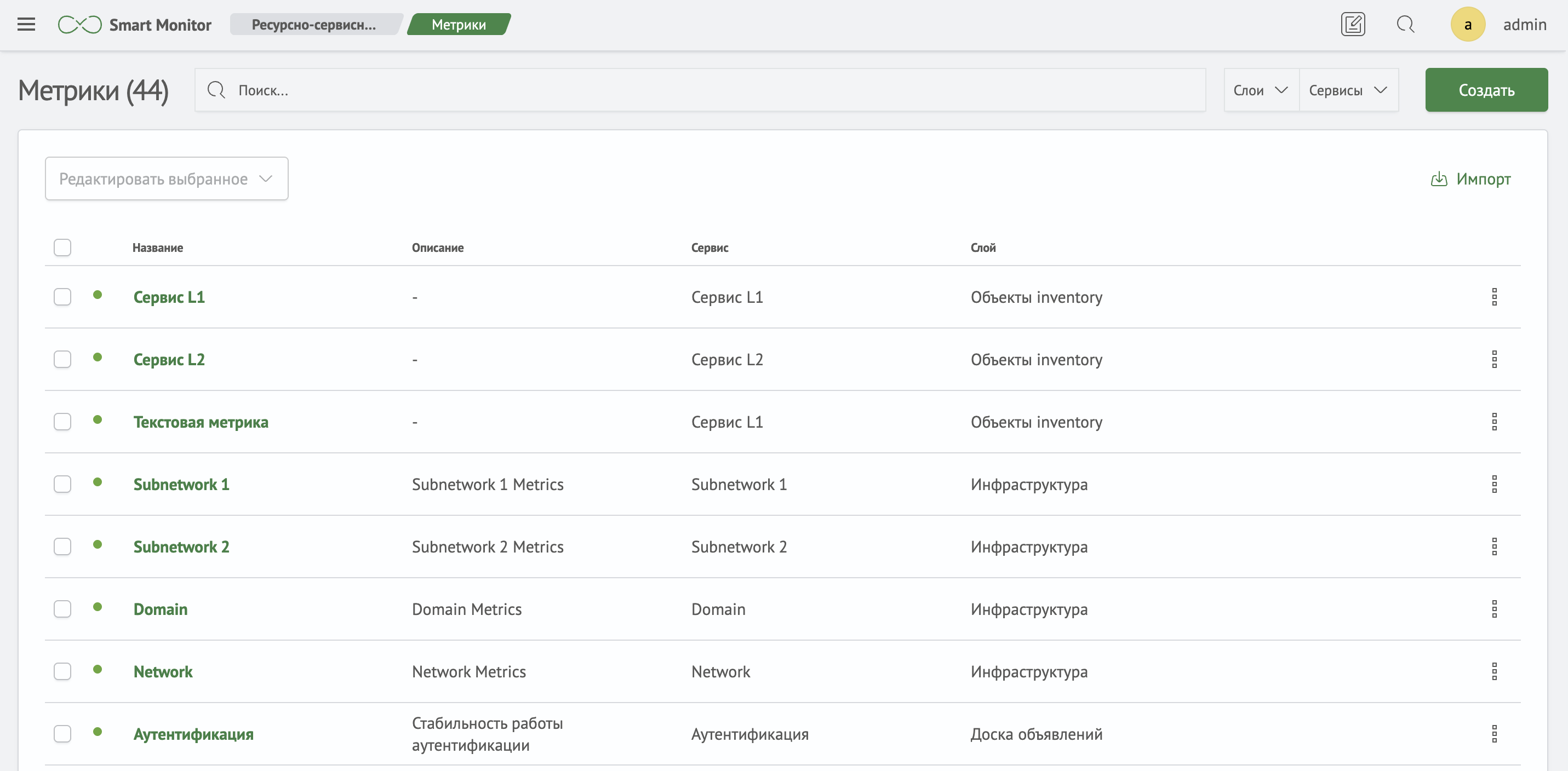Click the yellow admin avatar

1468,24
